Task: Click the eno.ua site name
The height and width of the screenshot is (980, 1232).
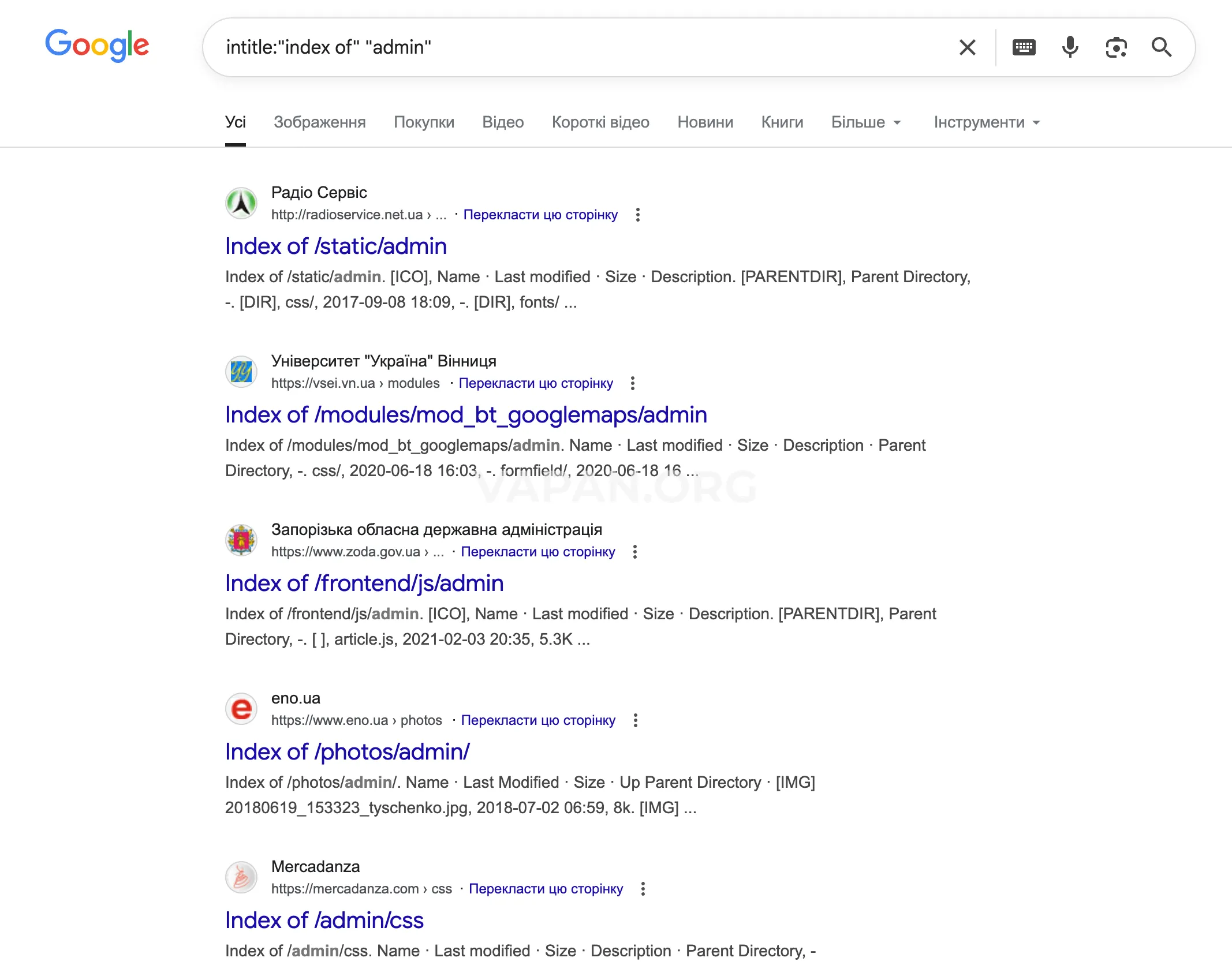Action: coord(296,698)
